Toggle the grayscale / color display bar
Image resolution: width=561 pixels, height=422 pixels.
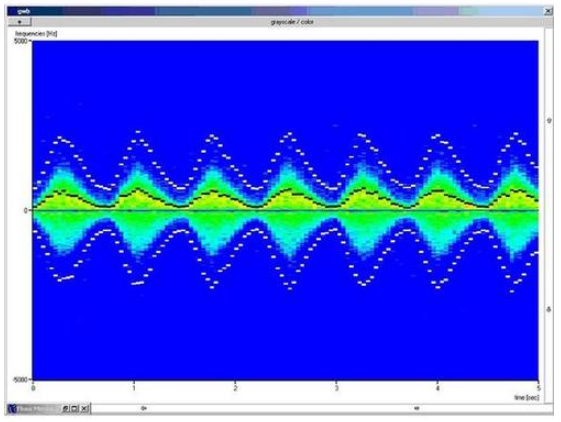[x=292, y=22]
